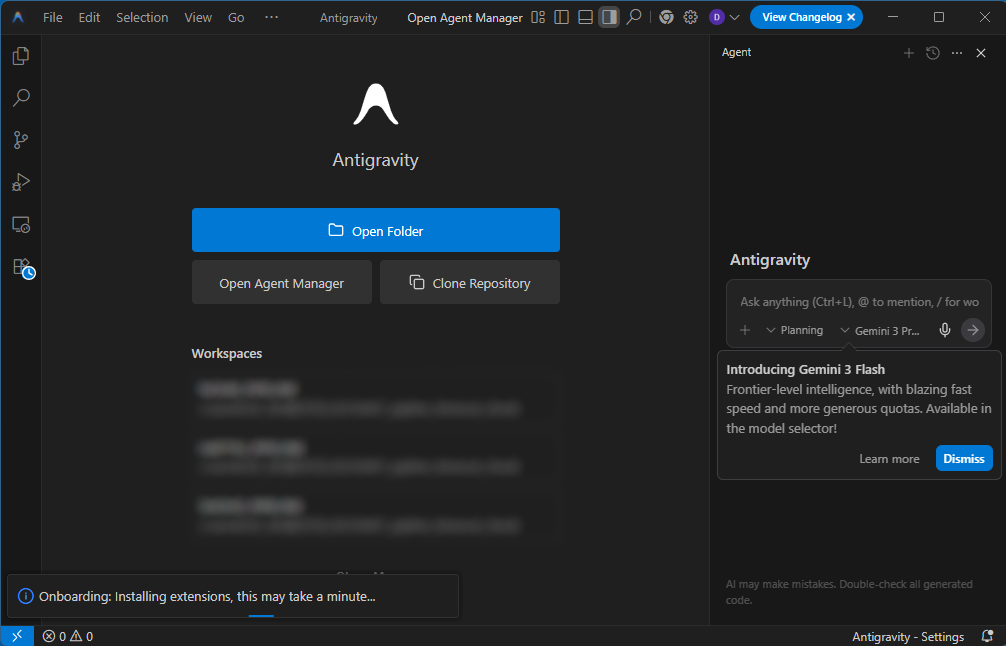Click the remote window icon in status bar
The image size is (1006, 646).
coord(17,636)
